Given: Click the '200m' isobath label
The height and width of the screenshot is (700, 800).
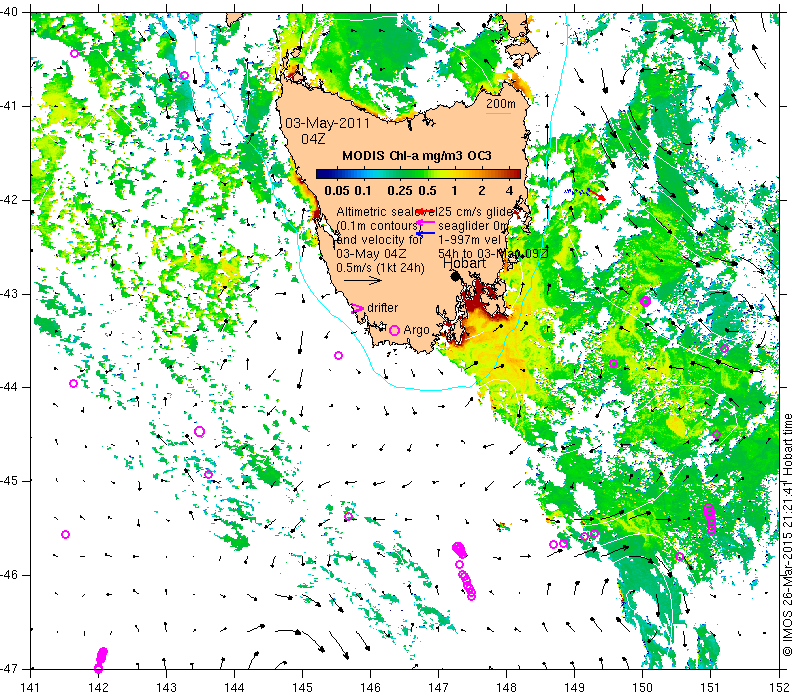Looking at the screenshot, I should coord(501,104).
